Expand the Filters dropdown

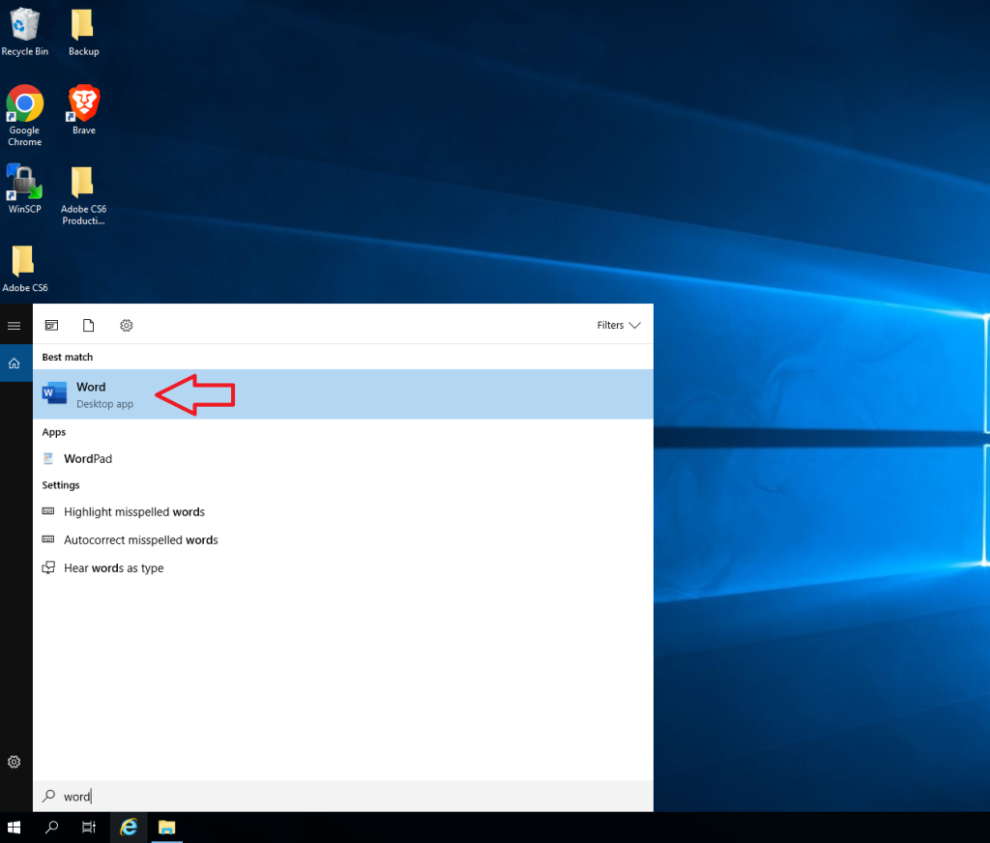(617, 325)
